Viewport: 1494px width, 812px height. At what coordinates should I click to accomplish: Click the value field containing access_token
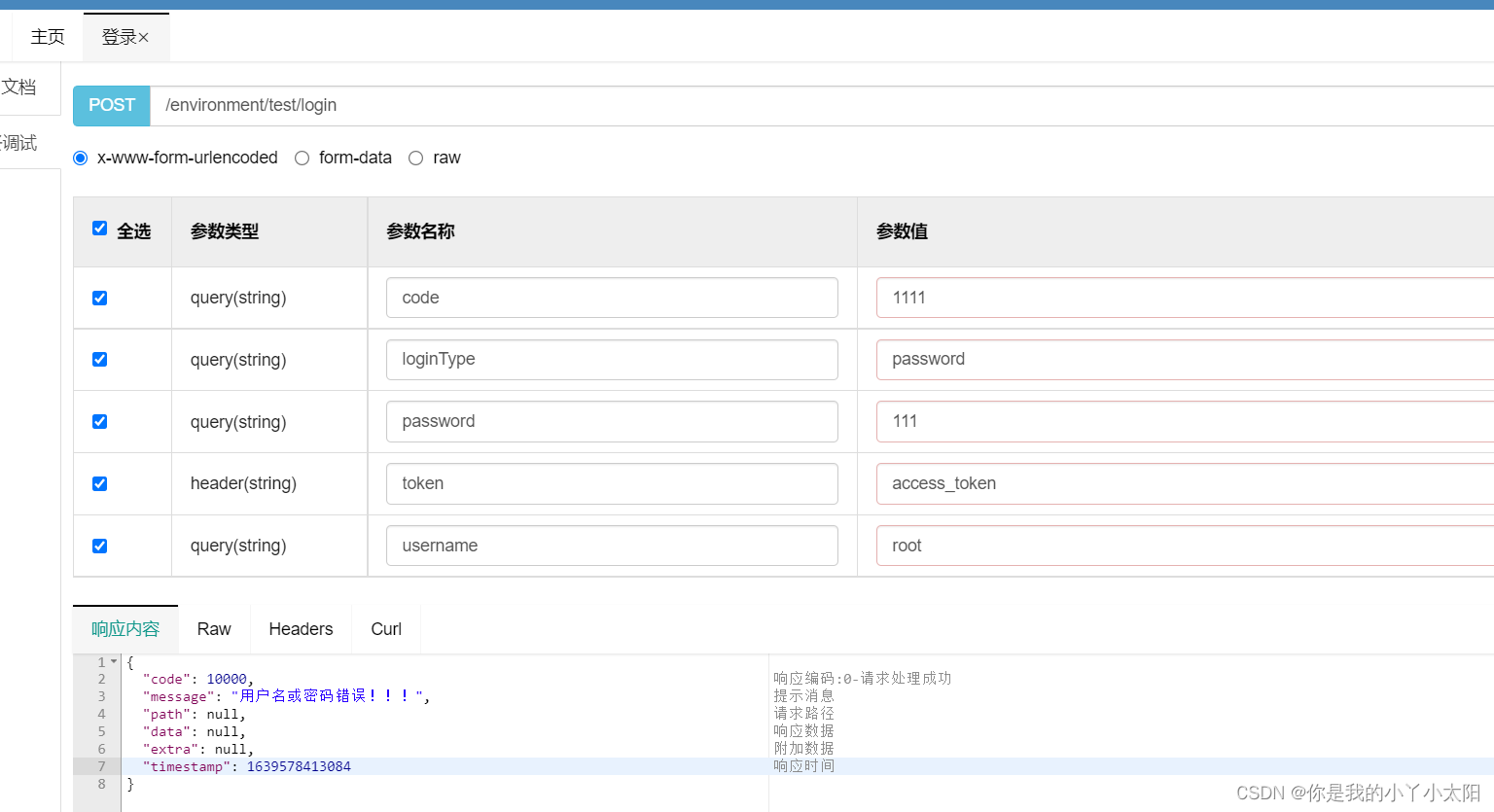tap(1185, 483)
